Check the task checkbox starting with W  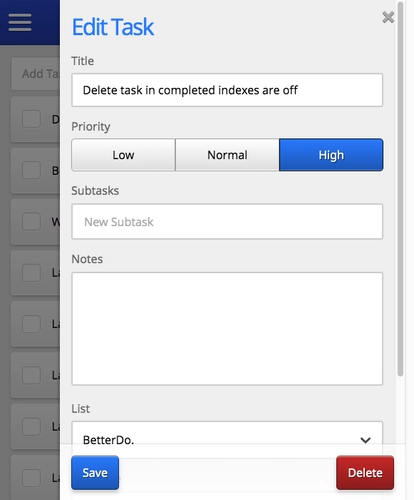pos(31,221)
